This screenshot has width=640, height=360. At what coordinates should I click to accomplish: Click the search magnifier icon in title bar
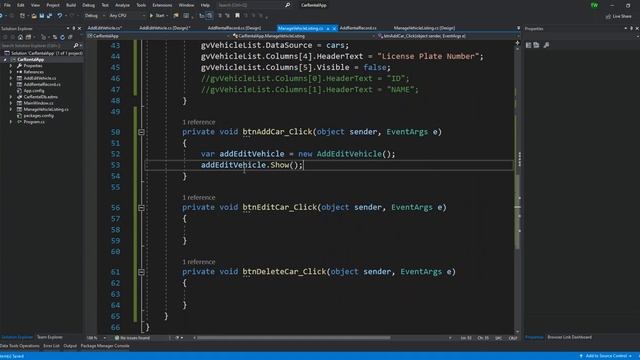(x=287, y=5)
